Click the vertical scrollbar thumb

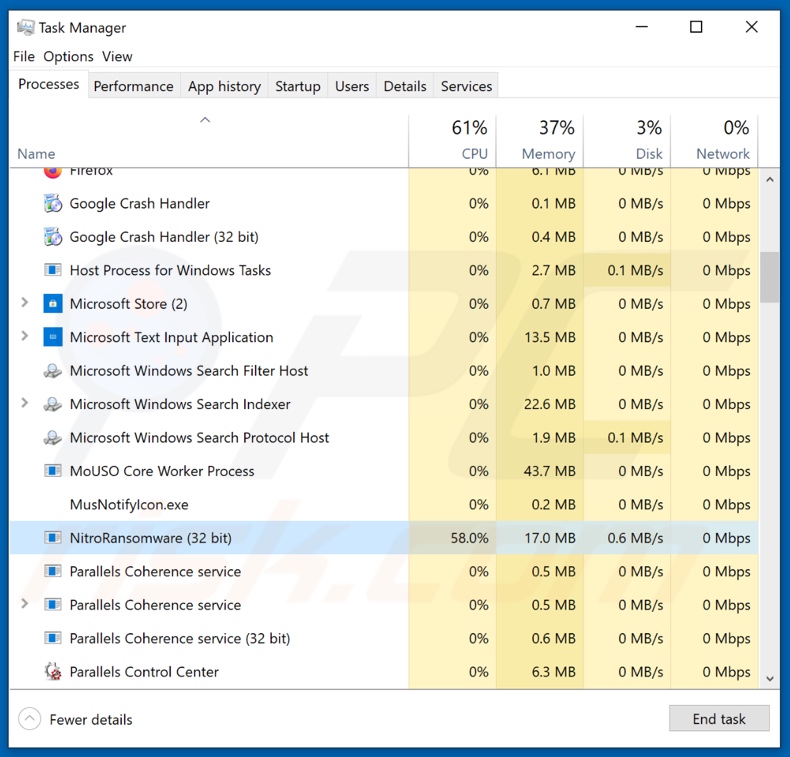pyautogui.click(x=769, y=277)
